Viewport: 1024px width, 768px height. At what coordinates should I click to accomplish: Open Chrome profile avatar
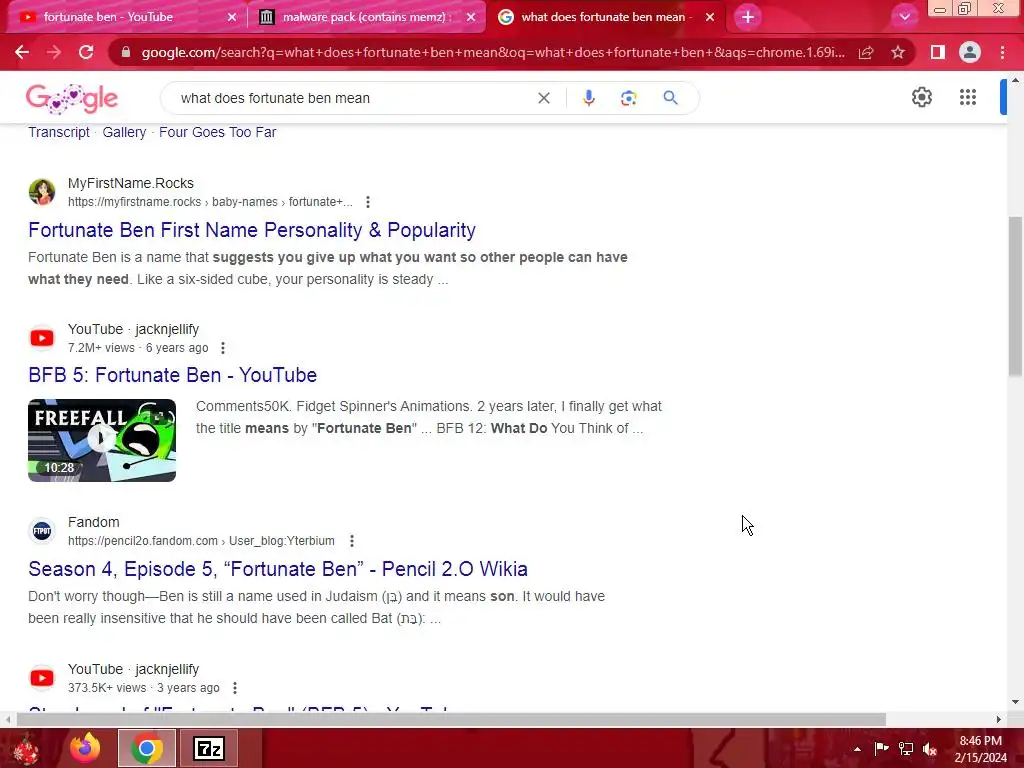970,52
